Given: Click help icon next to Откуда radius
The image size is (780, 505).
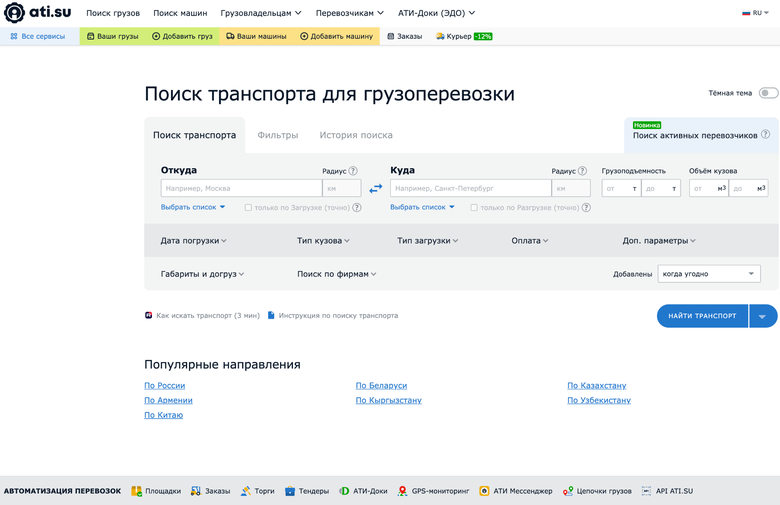Looking at the screenshot, I should (353, 171).
